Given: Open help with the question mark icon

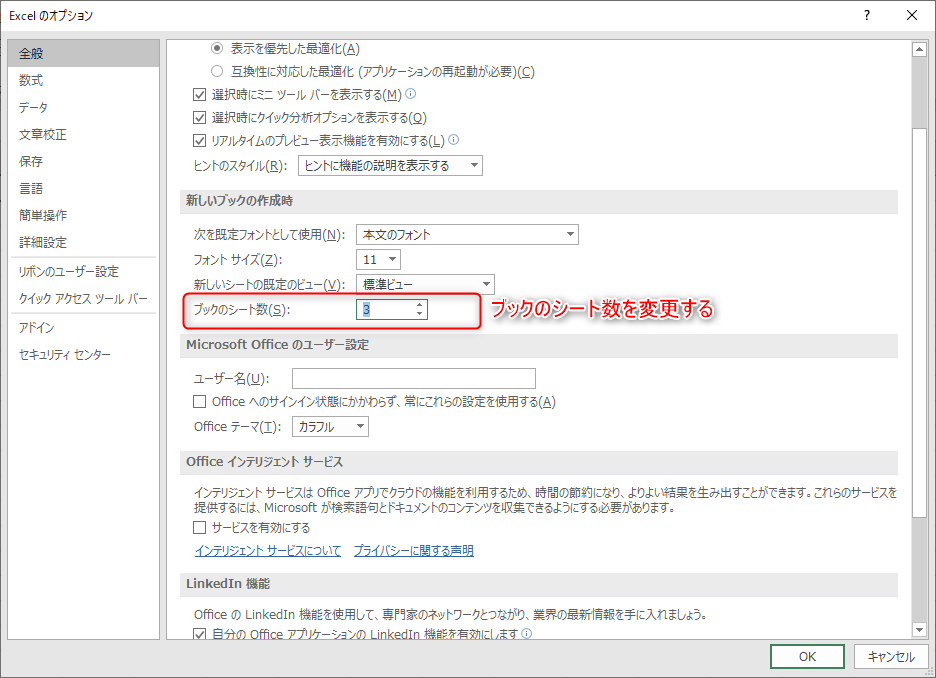Looking at the screenshot, I should pos(867,16).
